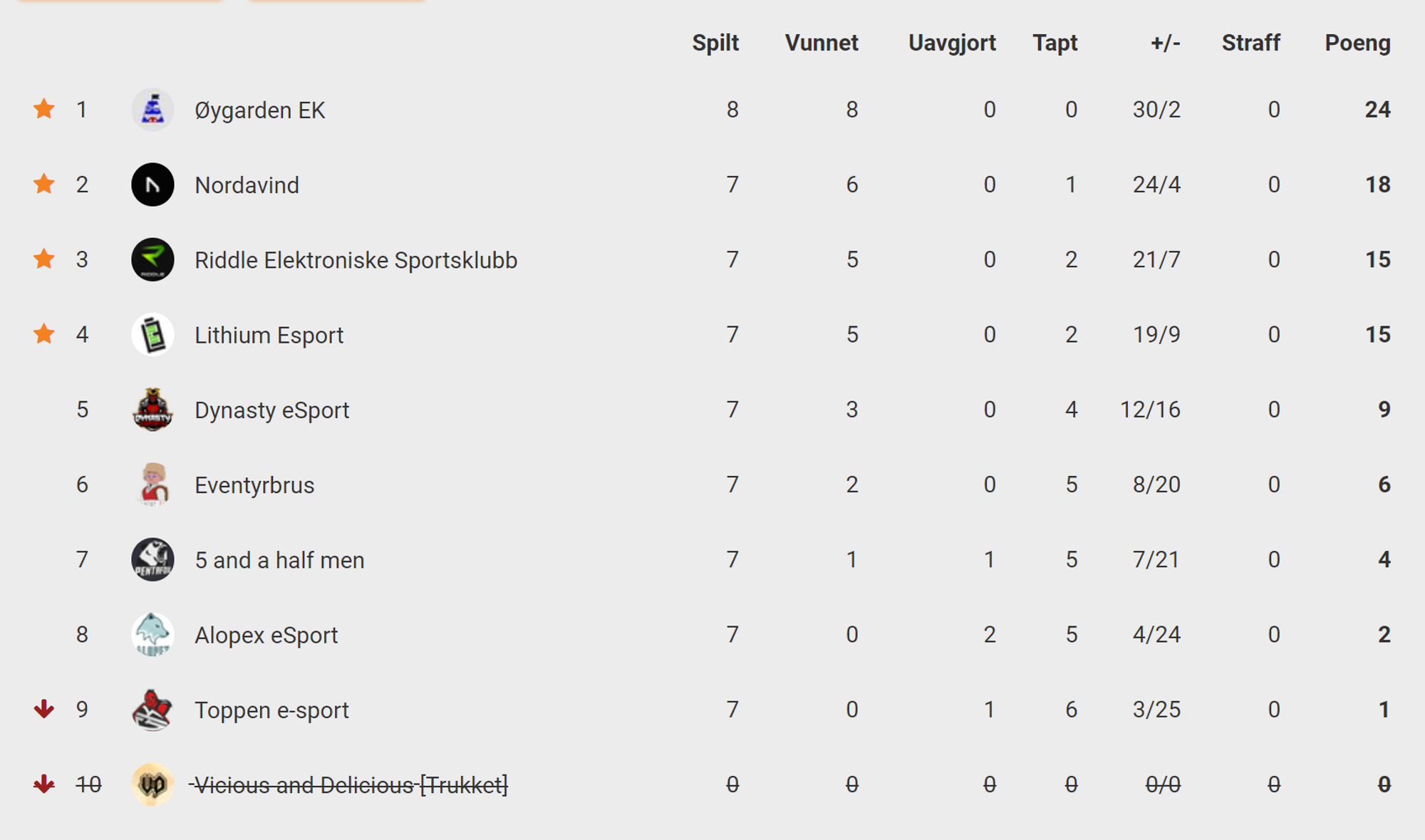Click the Alopex eSport fox logo
Viewport: 1425px width, 840px height.
[152, 634]
